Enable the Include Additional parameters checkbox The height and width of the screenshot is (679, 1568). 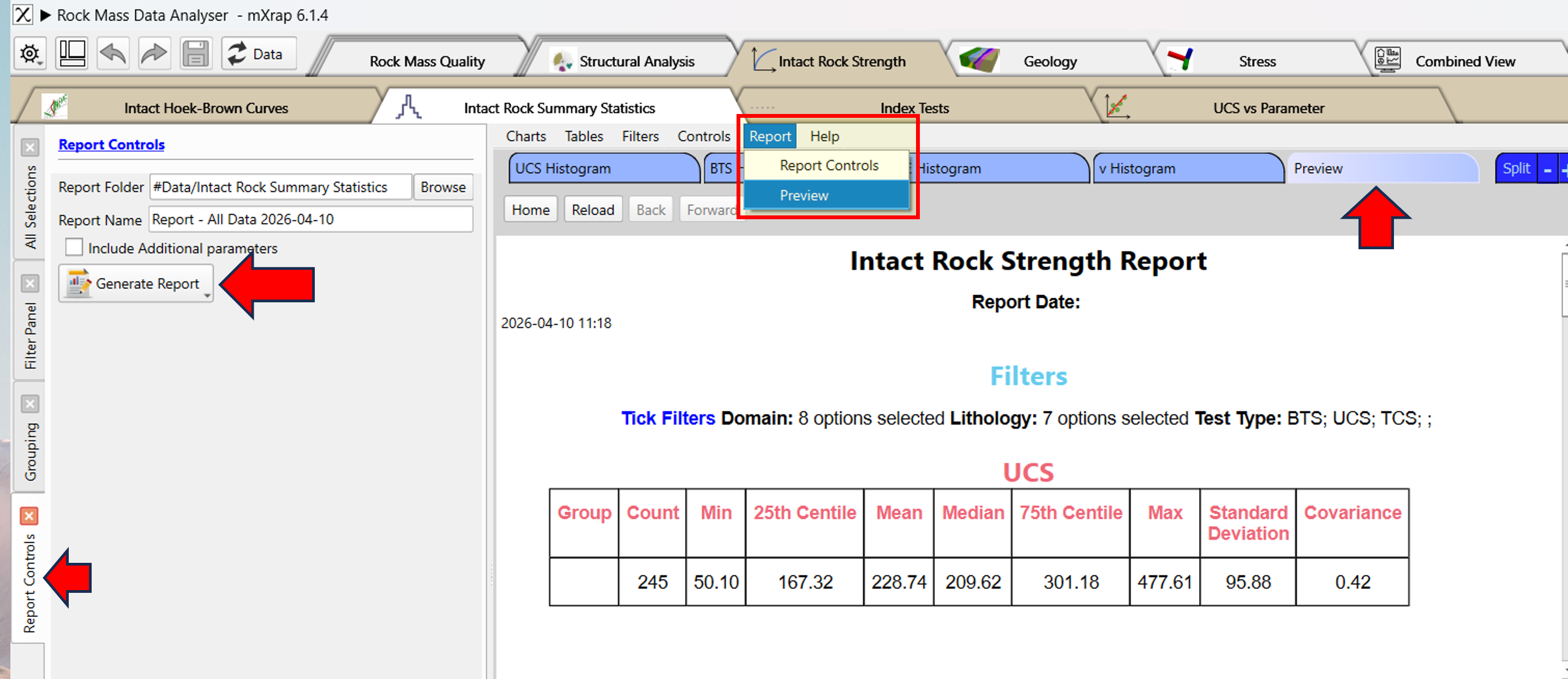click(x=74, y=247)
